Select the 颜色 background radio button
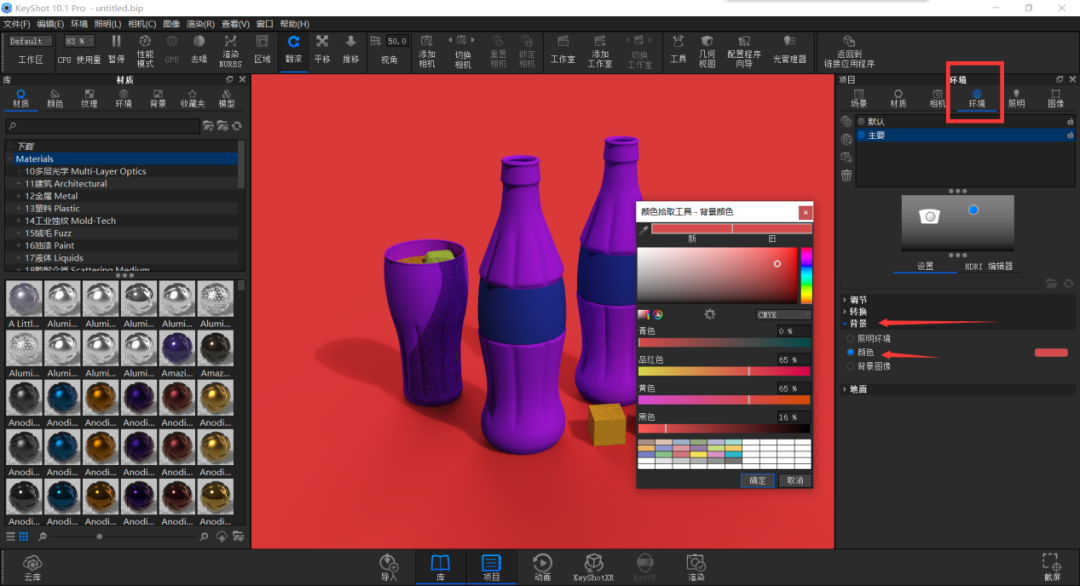 (851, 352)
